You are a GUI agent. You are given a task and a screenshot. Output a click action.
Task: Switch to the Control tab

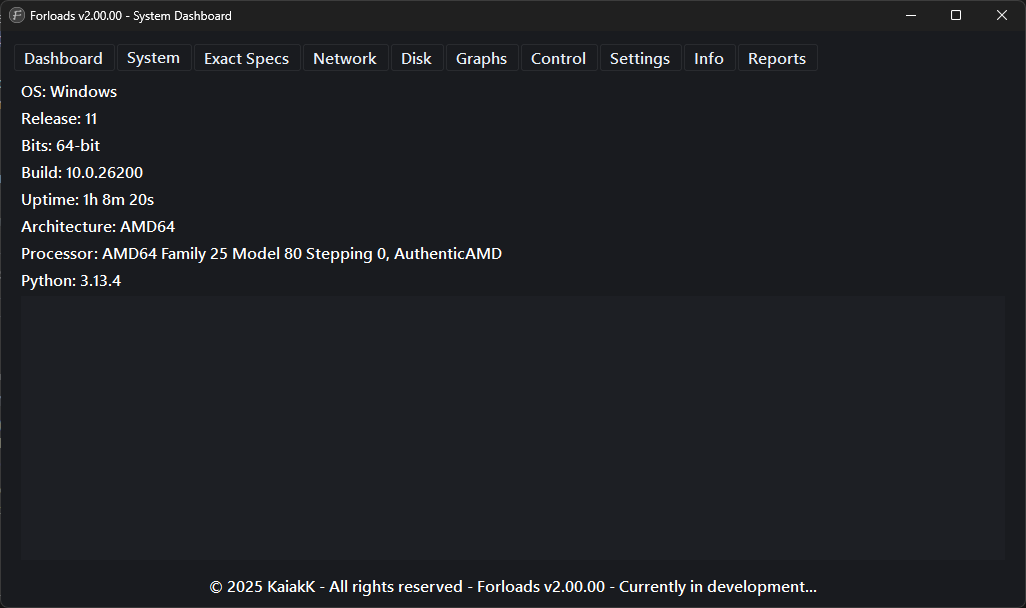point(558,58)
